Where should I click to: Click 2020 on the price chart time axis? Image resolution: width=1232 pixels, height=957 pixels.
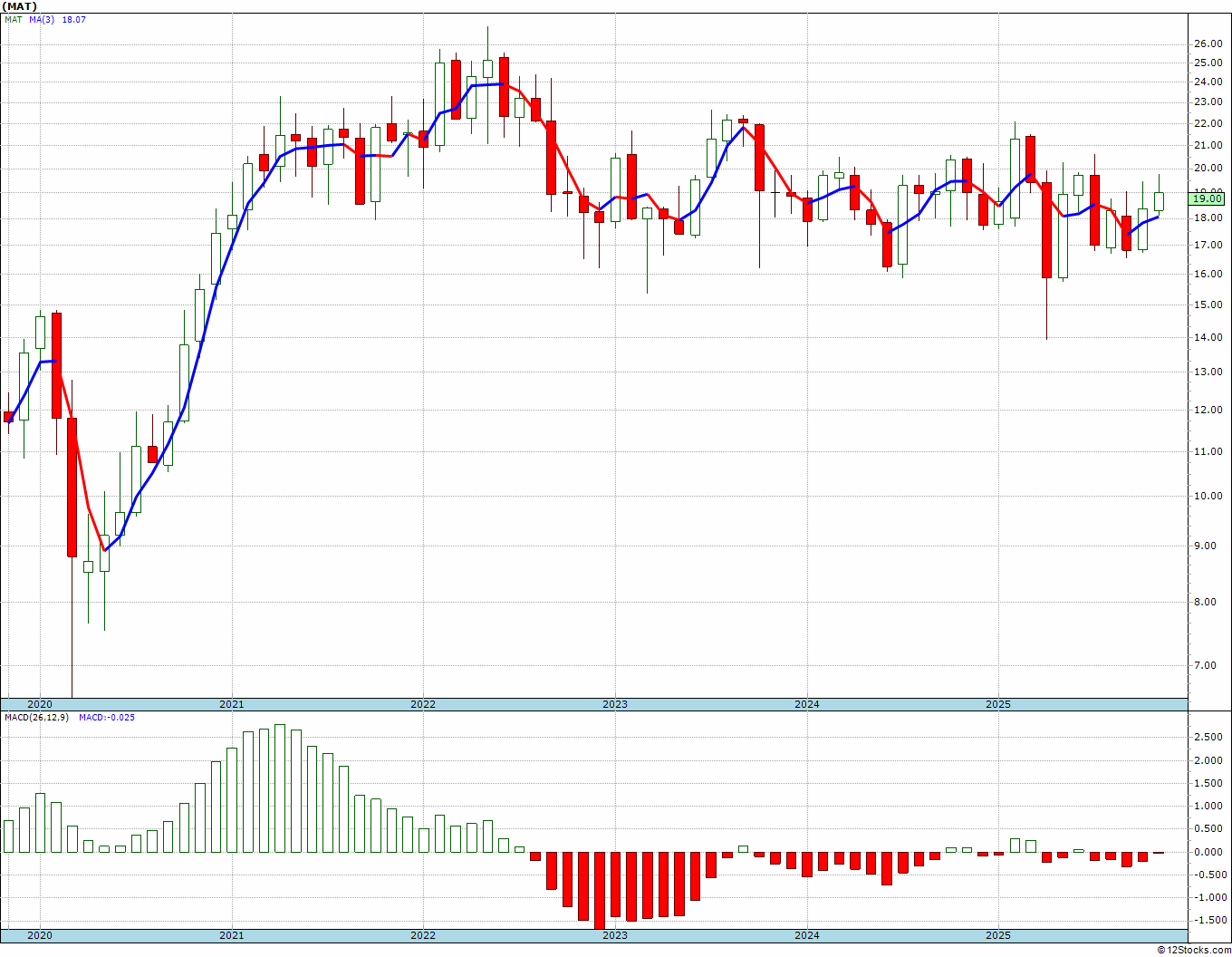tap(40, 704)
